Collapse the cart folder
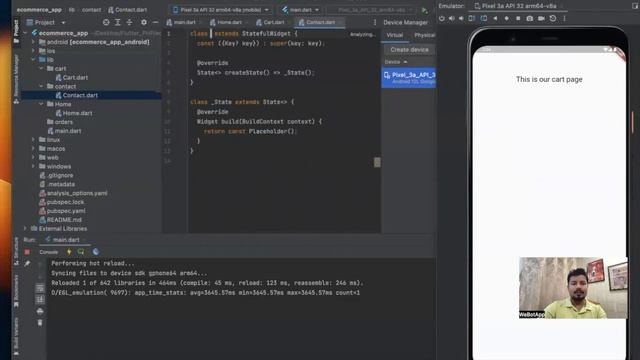Screen dimensions: 640x360 (41, 69)
